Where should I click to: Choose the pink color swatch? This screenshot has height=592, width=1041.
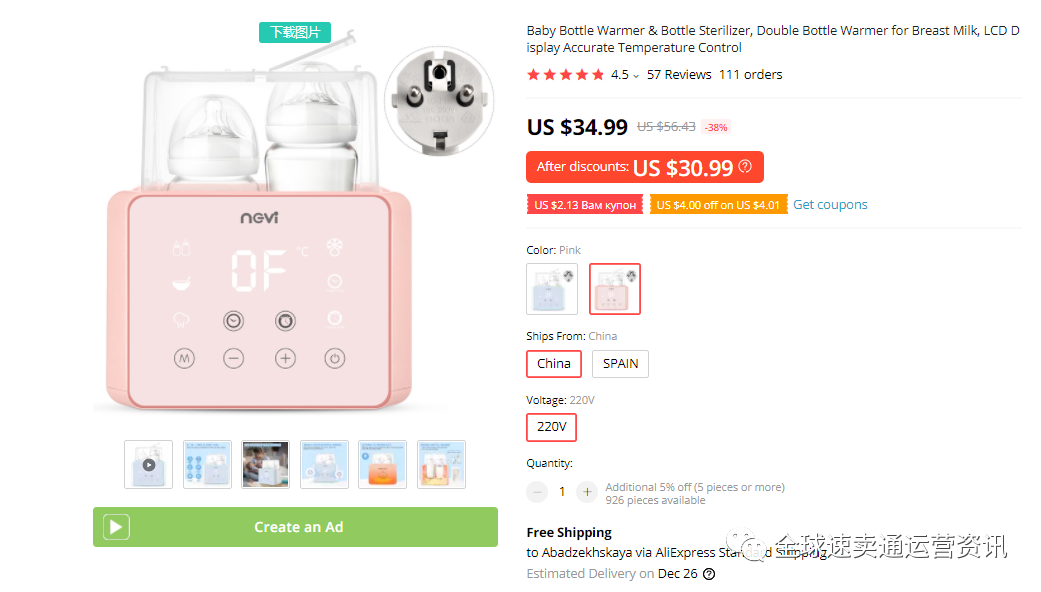615,288
